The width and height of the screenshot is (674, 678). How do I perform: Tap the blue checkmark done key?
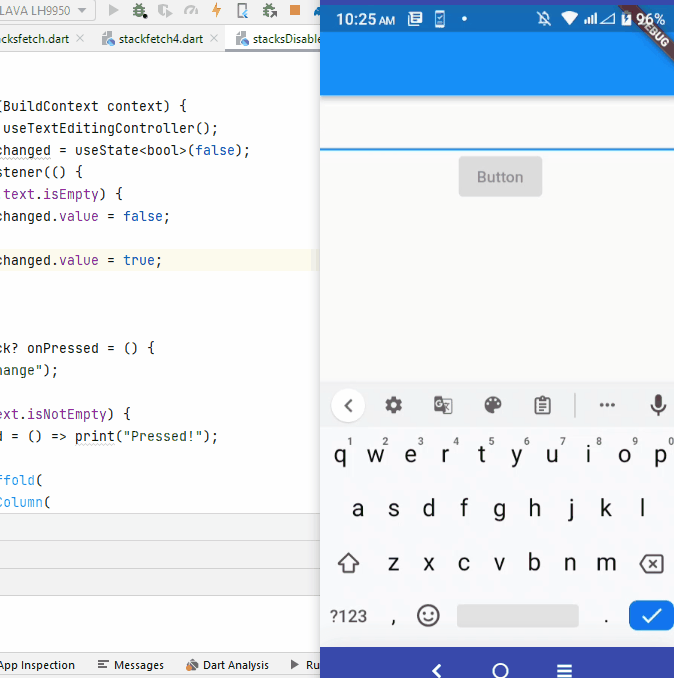(x=651, y=615)
